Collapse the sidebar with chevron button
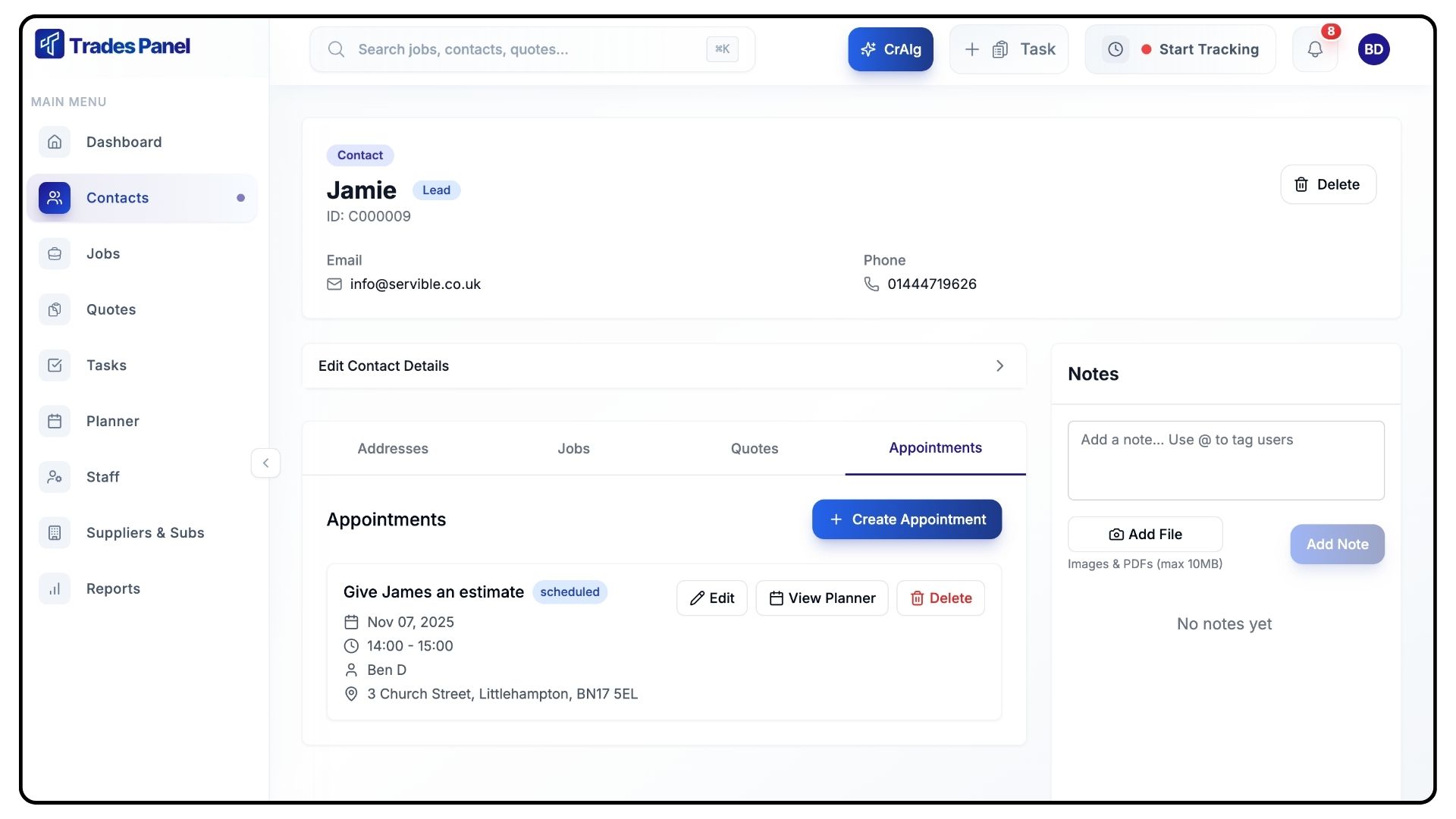The width and height of the screenshot is (1456, 819). click(x=265, y=463)
